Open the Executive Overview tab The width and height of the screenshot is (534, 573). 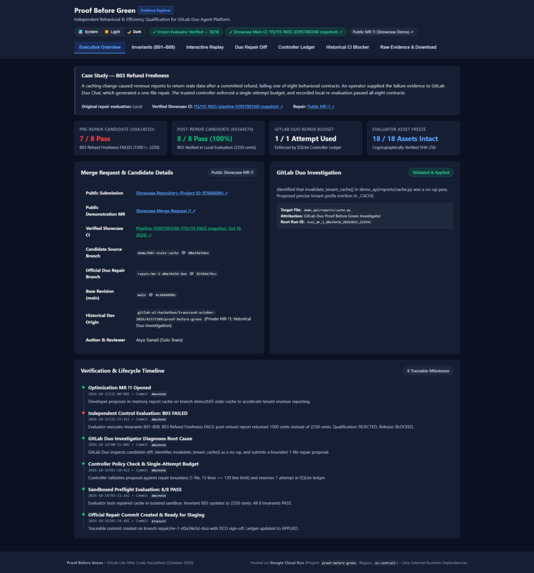(100, 47)
